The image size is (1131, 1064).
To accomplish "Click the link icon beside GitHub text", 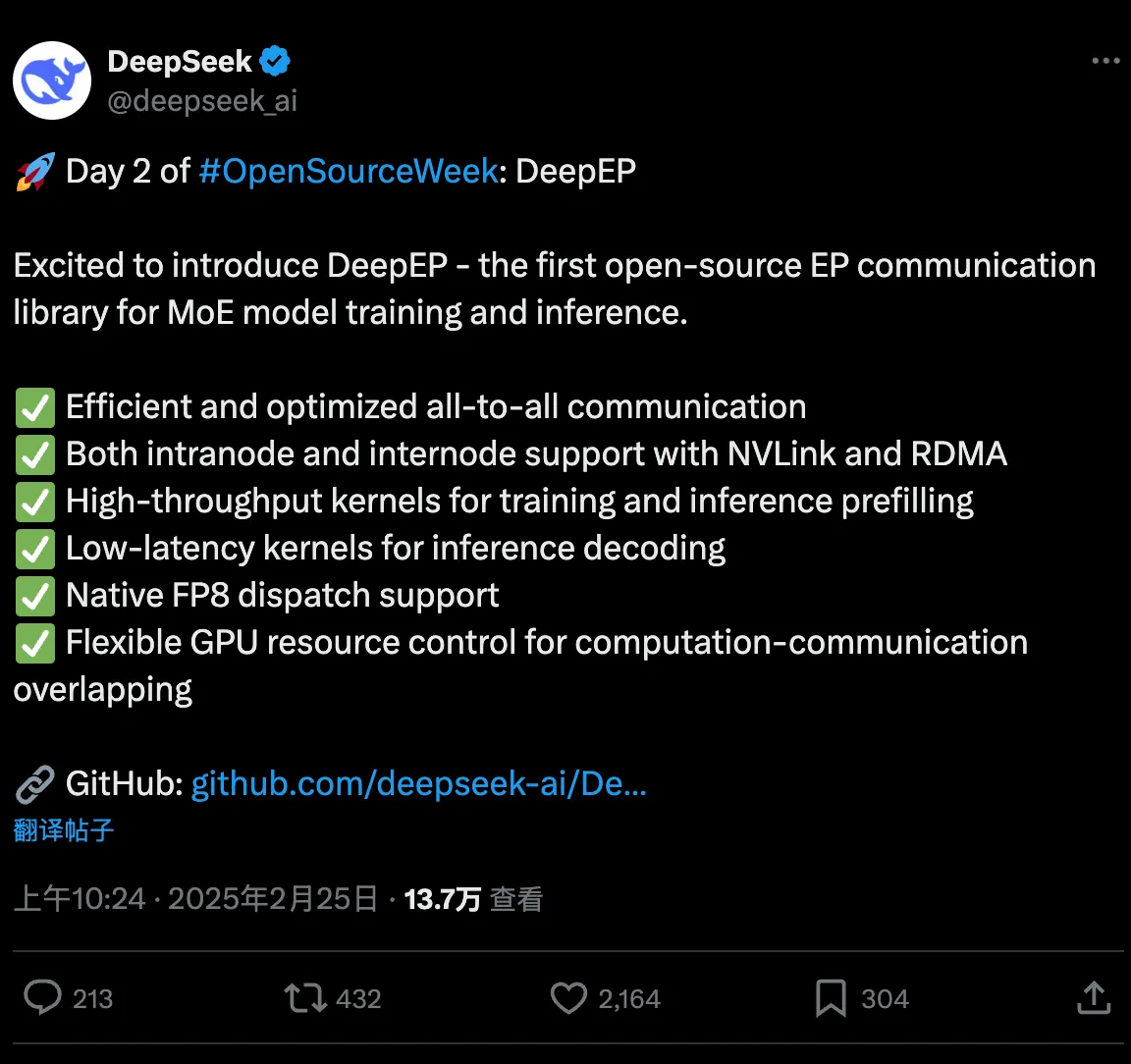I will pyautogui.click(x=34, y=783).
